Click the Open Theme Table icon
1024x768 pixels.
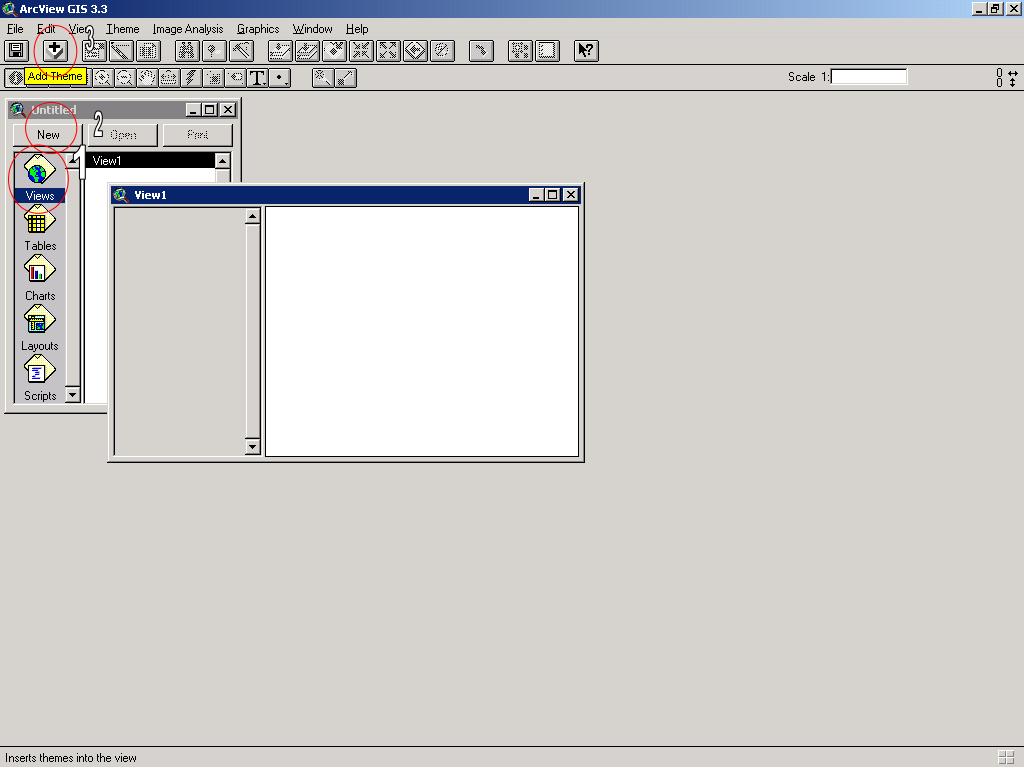[148, 50]
